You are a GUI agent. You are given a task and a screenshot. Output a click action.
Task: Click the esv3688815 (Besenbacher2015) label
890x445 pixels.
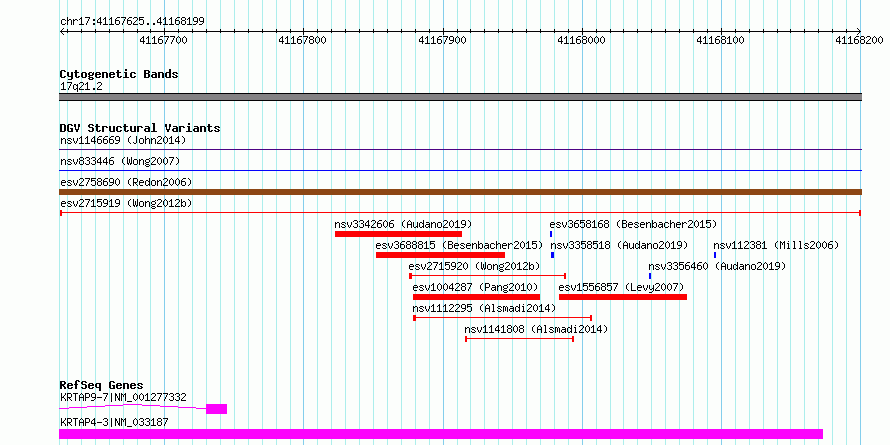click(x=460, y=245)
